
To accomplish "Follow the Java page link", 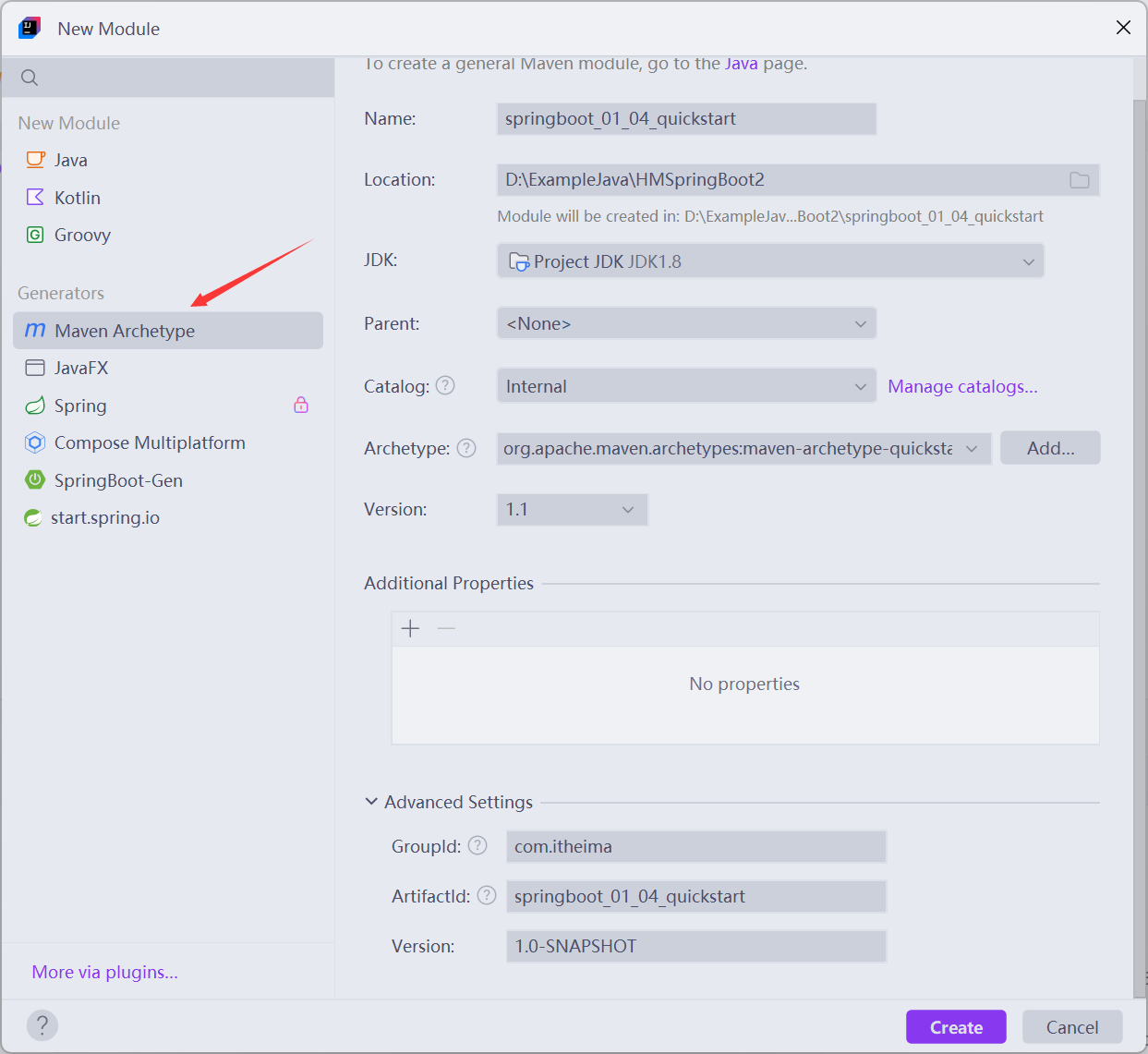I will [x=742, y=64].
